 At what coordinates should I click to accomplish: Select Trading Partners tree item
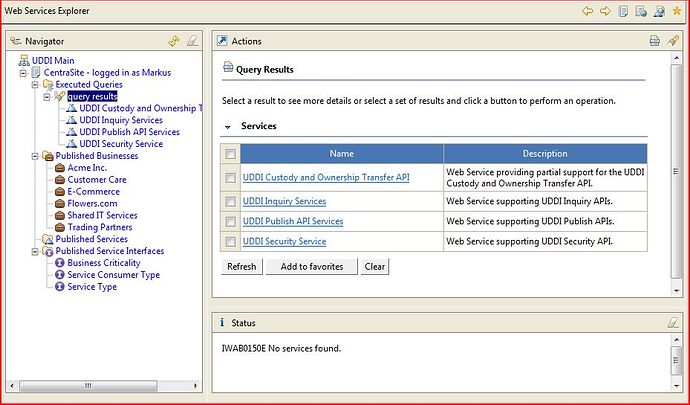point(99,227)
